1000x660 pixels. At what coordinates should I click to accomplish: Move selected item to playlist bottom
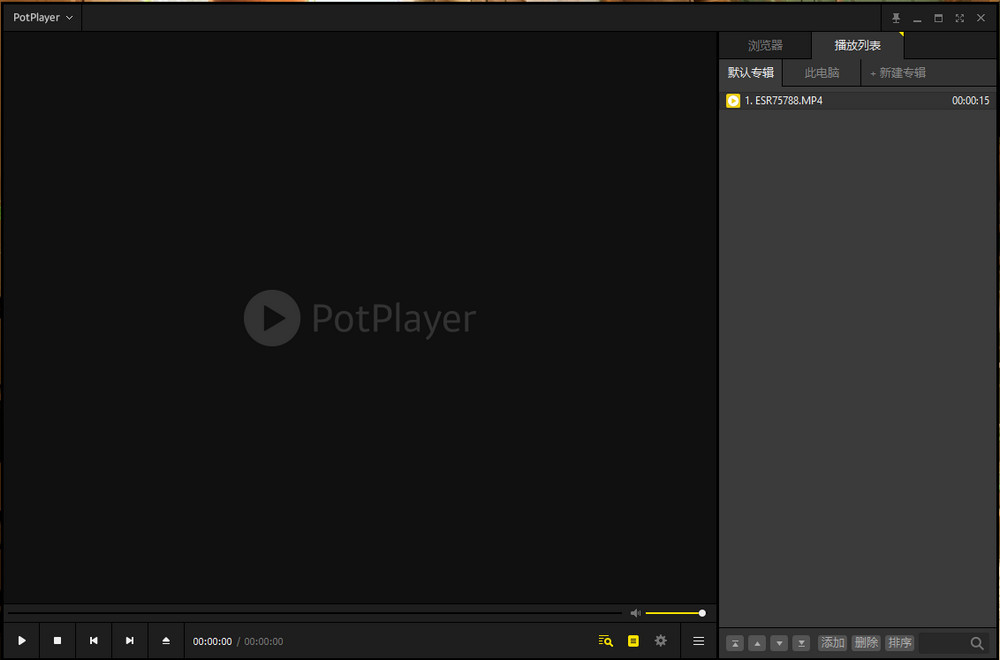tap(801, 643)
